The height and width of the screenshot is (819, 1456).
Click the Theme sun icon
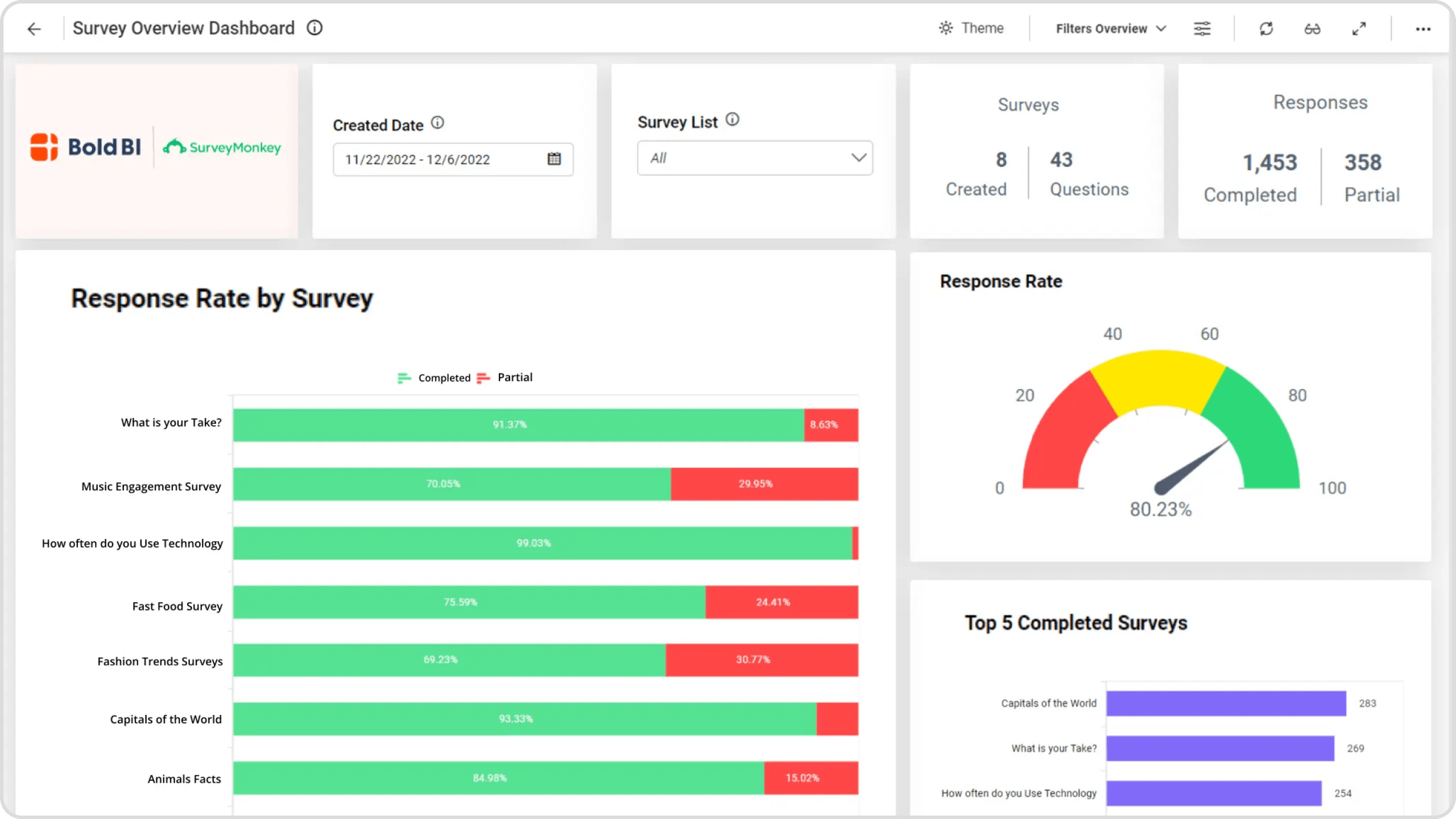(x=944, y=28)
